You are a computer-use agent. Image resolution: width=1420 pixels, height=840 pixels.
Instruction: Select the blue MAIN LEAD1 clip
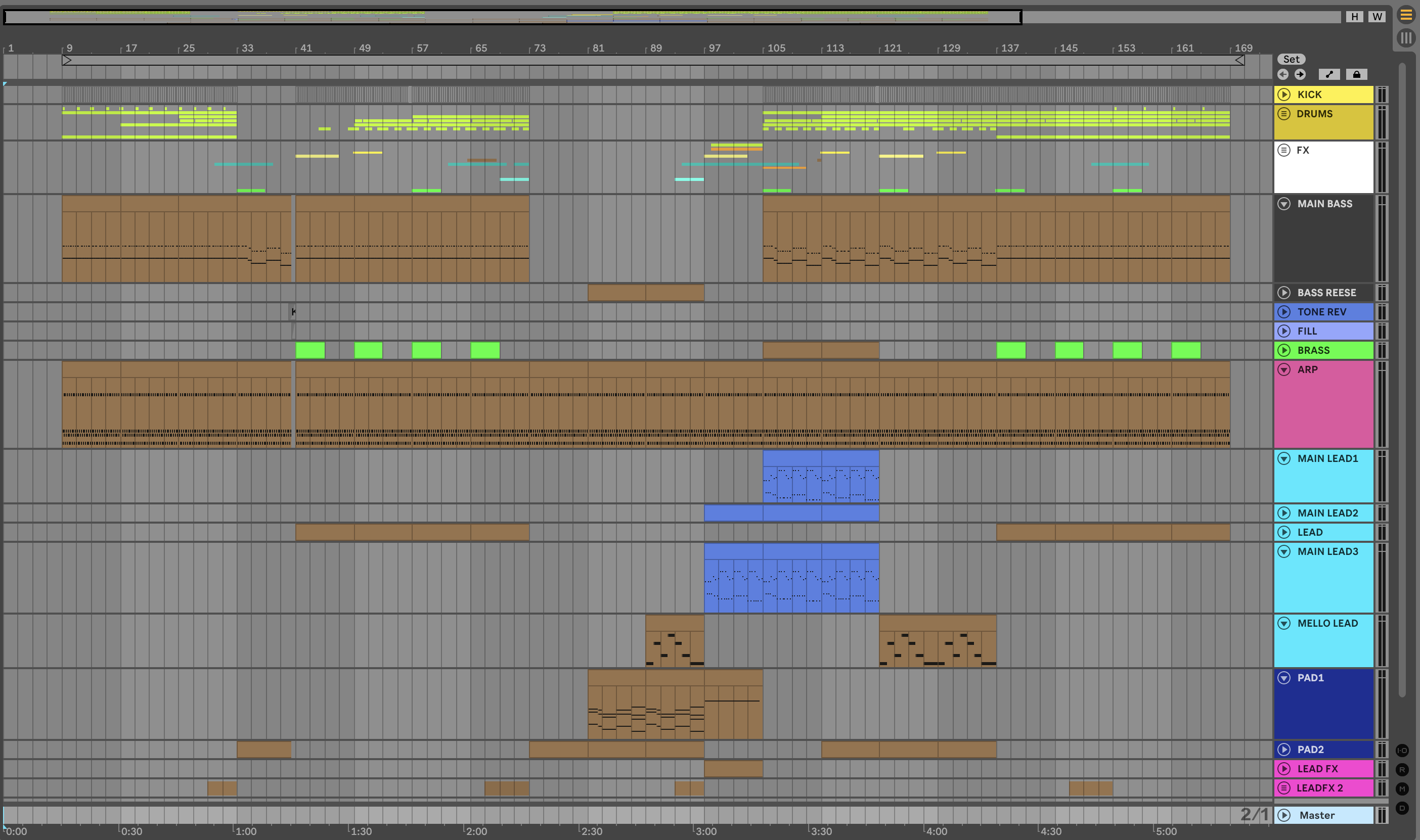click(821, 476)
